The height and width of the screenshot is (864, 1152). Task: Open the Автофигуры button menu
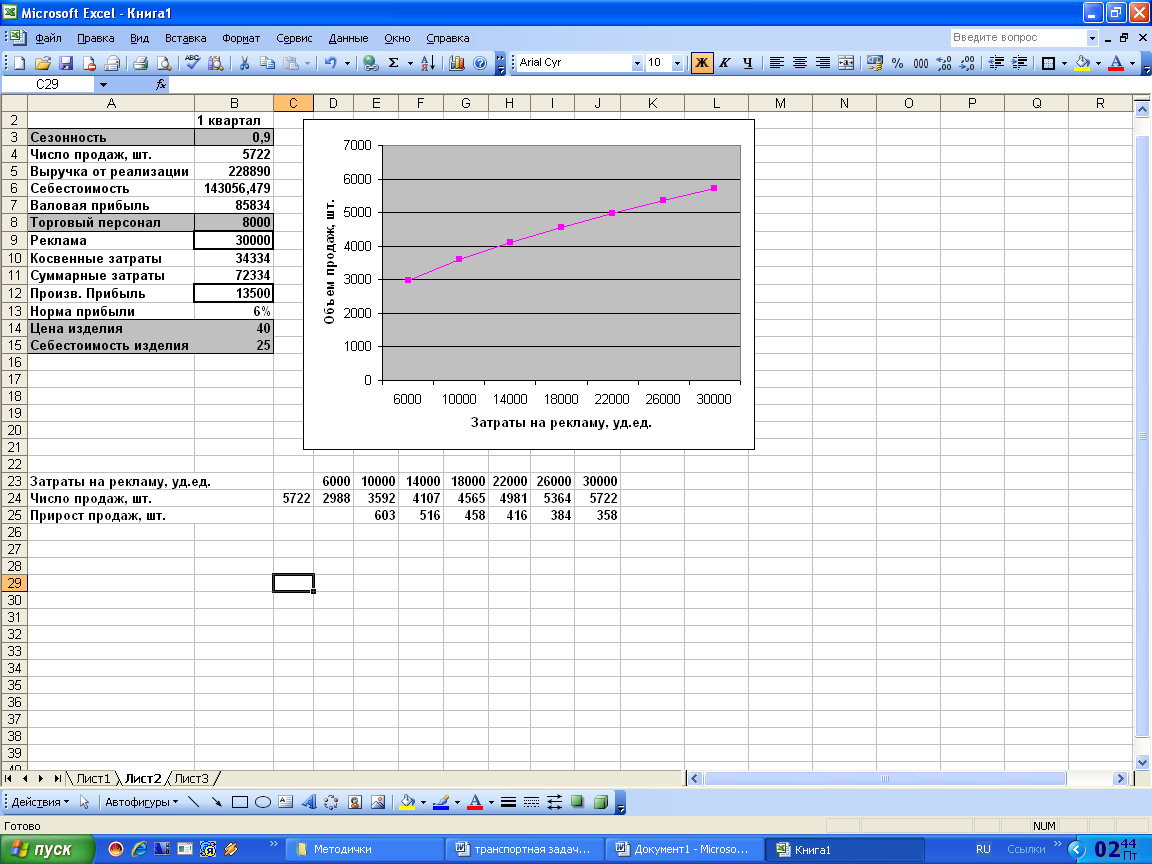[x=141, y=802]
